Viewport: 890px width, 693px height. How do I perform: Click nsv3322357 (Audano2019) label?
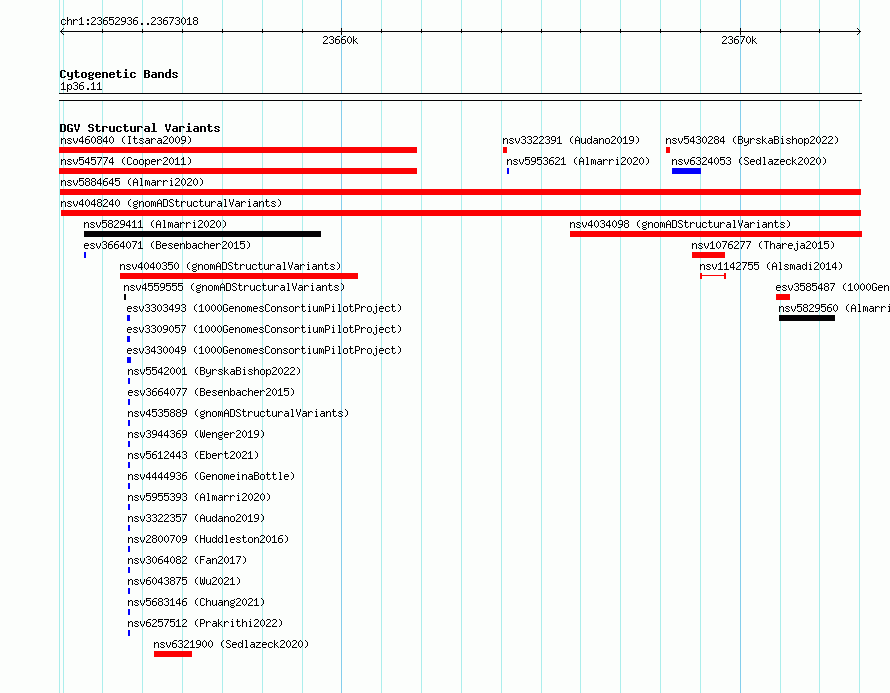click(196, 518)
